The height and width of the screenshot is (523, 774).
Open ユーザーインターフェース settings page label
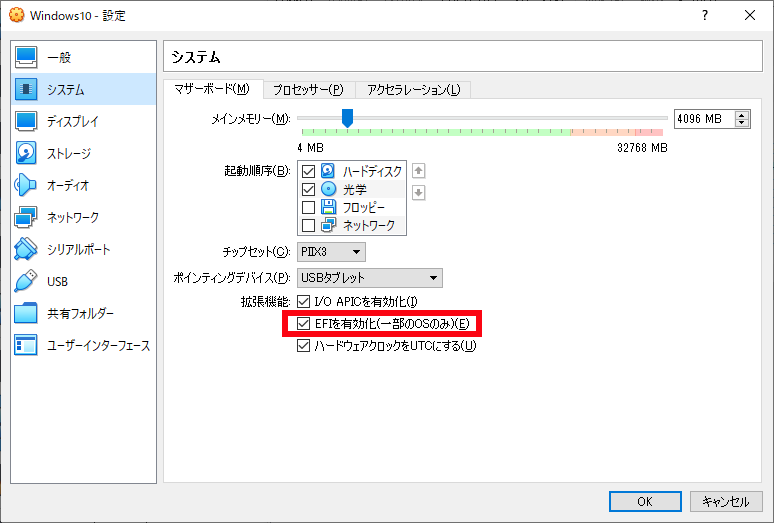pos(98,345)
